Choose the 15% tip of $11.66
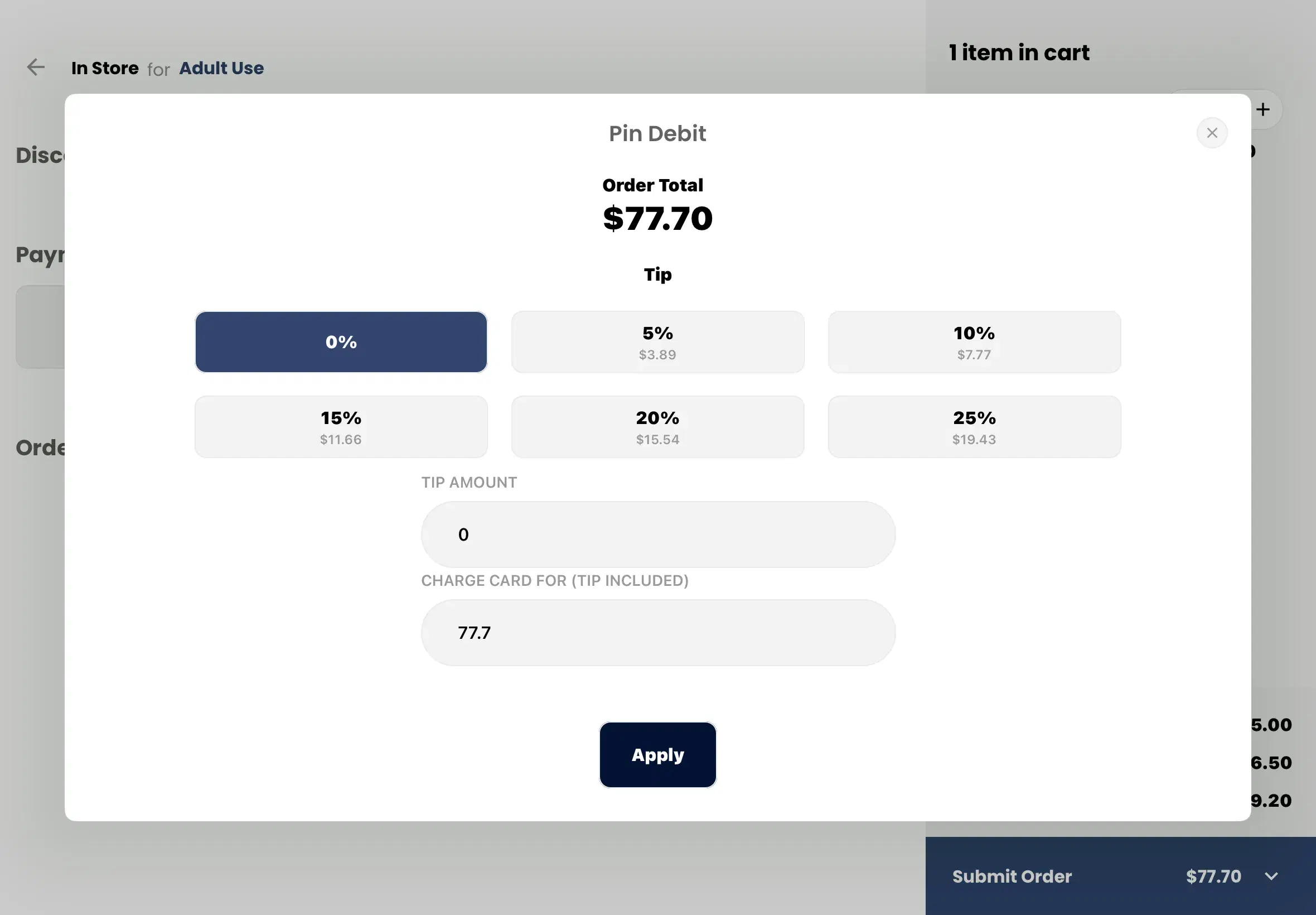Image resolution: width=1316 pixels, height=915 pixels. tap(340, 427)
